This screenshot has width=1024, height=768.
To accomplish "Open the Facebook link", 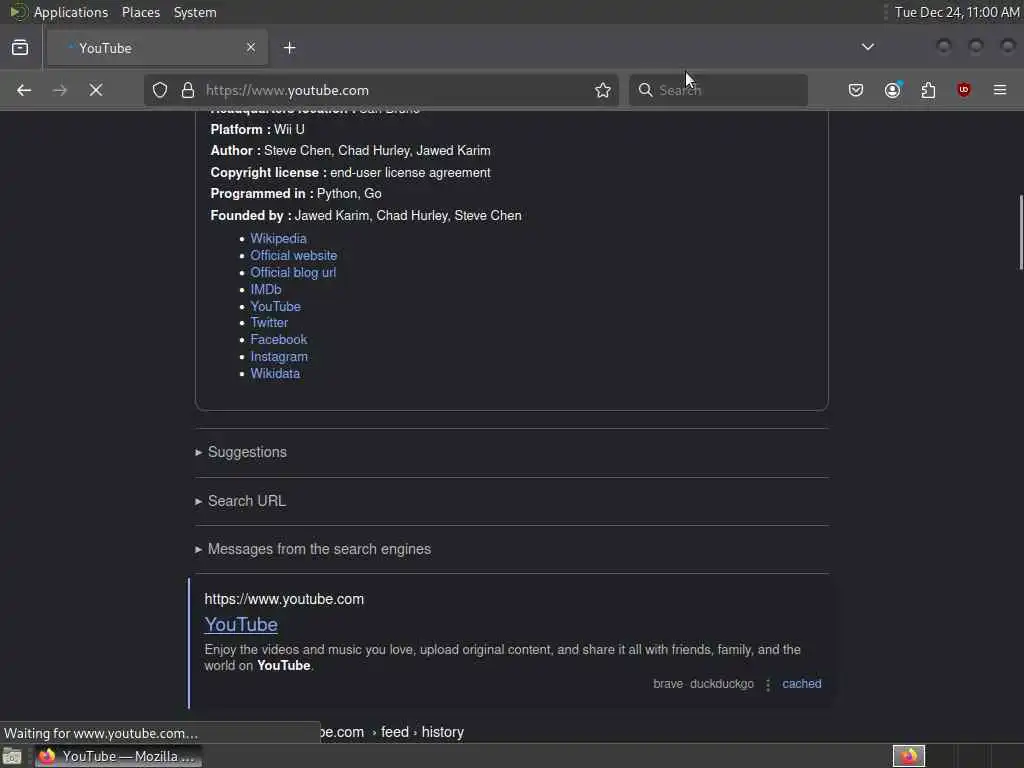I will 278,340.
